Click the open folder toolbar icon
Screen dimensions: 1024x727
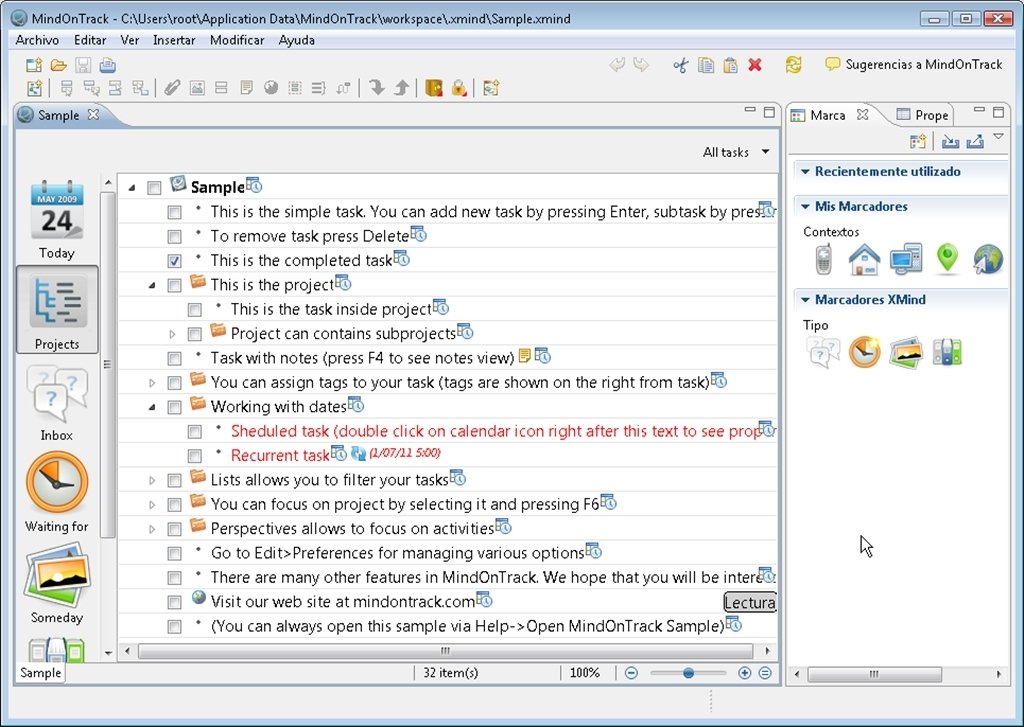(59, 65)
